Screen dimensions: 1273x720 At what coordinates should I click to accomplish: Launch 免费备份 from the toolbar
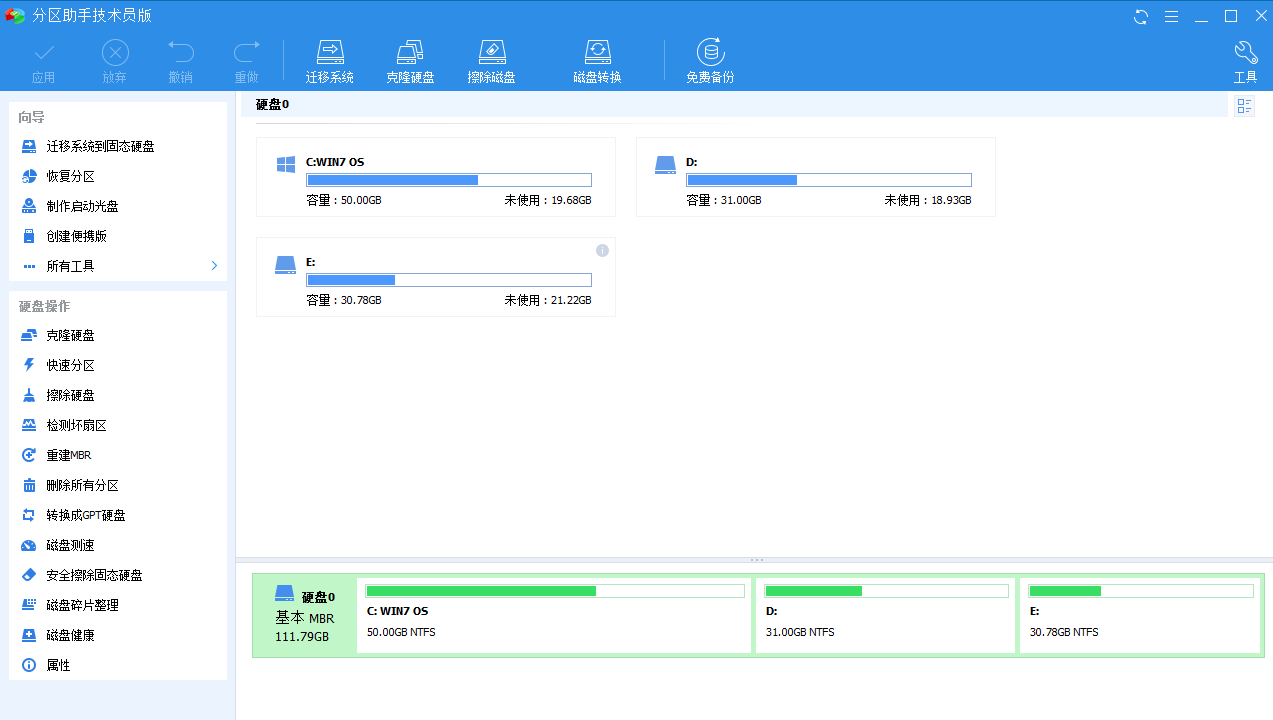click(710, 54)
